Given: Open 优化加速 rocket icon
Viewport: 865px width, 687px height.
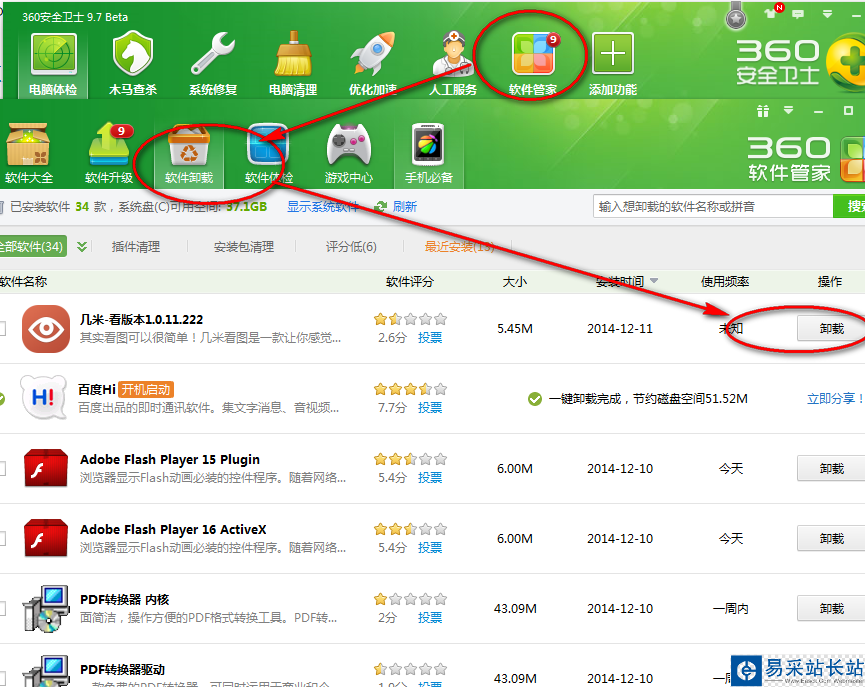Looking at the screenshot, I should pos(373,64).
